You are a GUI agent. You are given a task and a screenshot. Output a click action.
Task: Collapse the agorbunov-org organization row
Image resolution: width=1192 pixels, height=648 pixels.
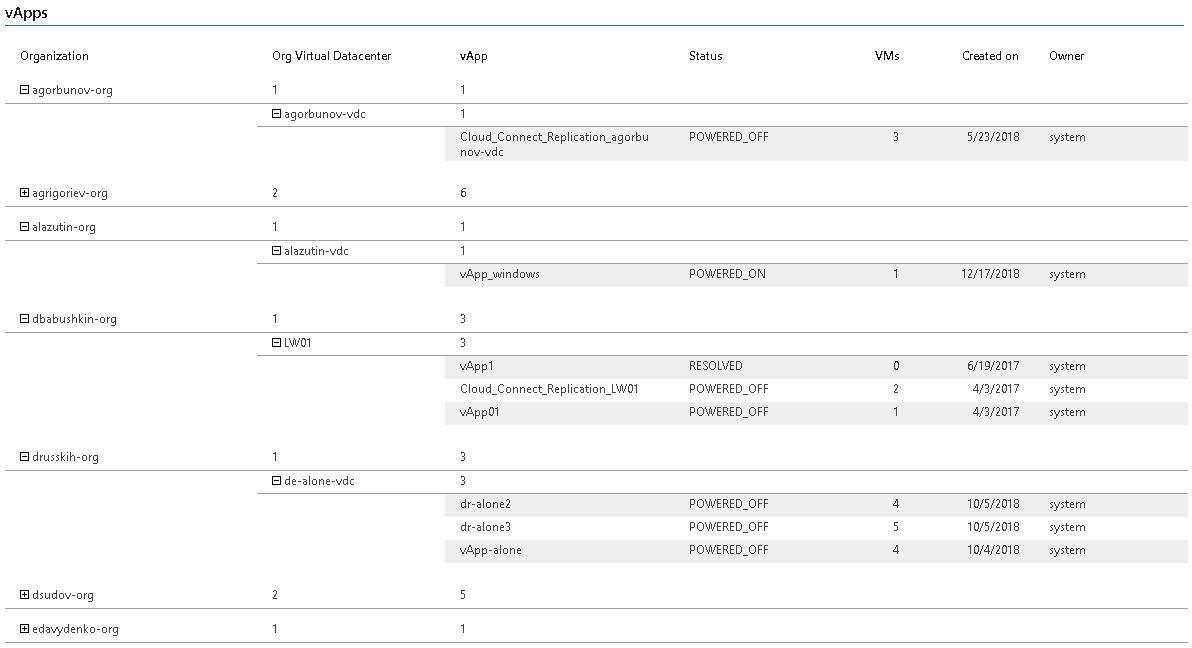pyautogui.click(x=25, y=90)
